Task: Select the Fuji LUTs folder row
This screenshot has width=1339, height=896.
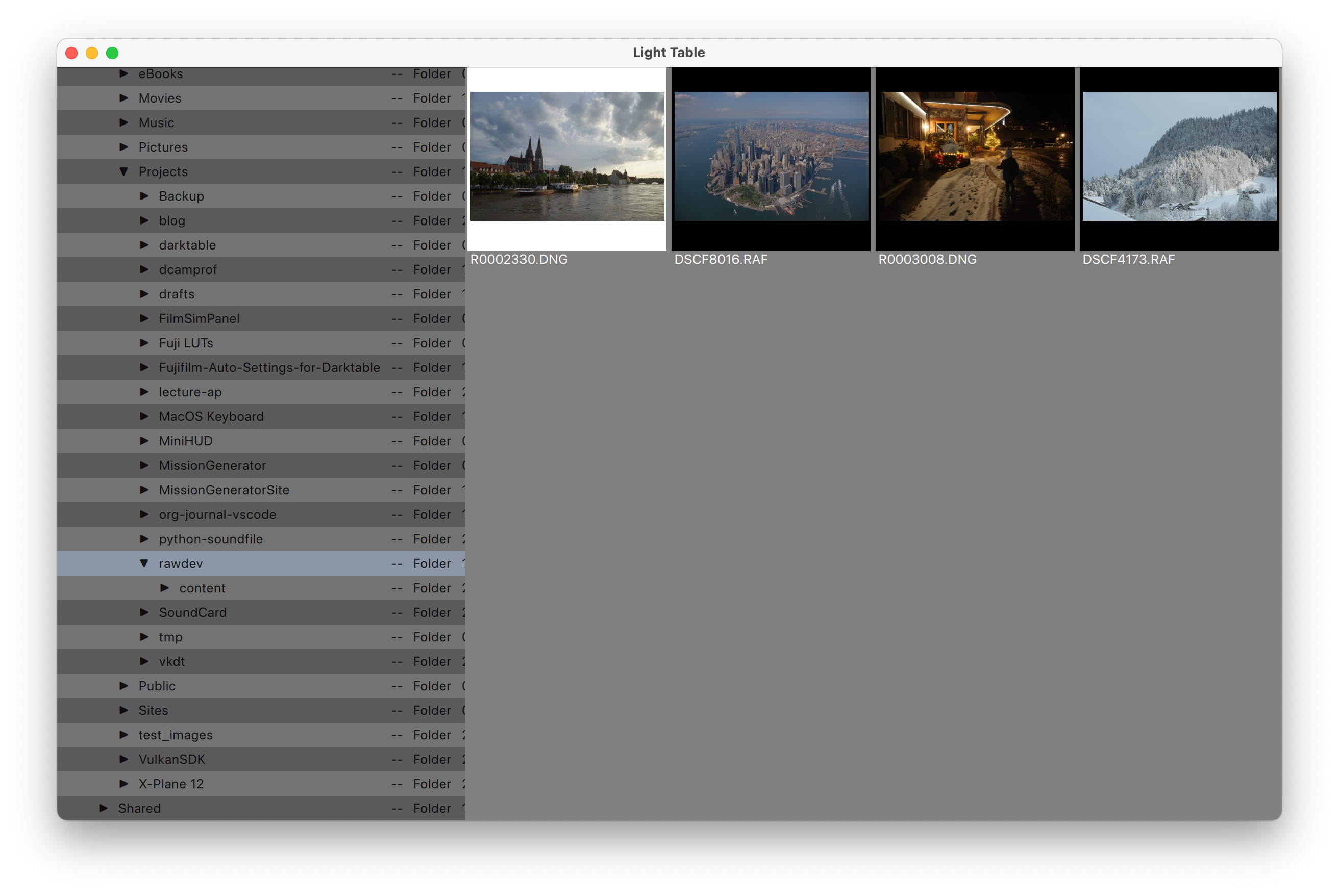Action: (186, 343)
